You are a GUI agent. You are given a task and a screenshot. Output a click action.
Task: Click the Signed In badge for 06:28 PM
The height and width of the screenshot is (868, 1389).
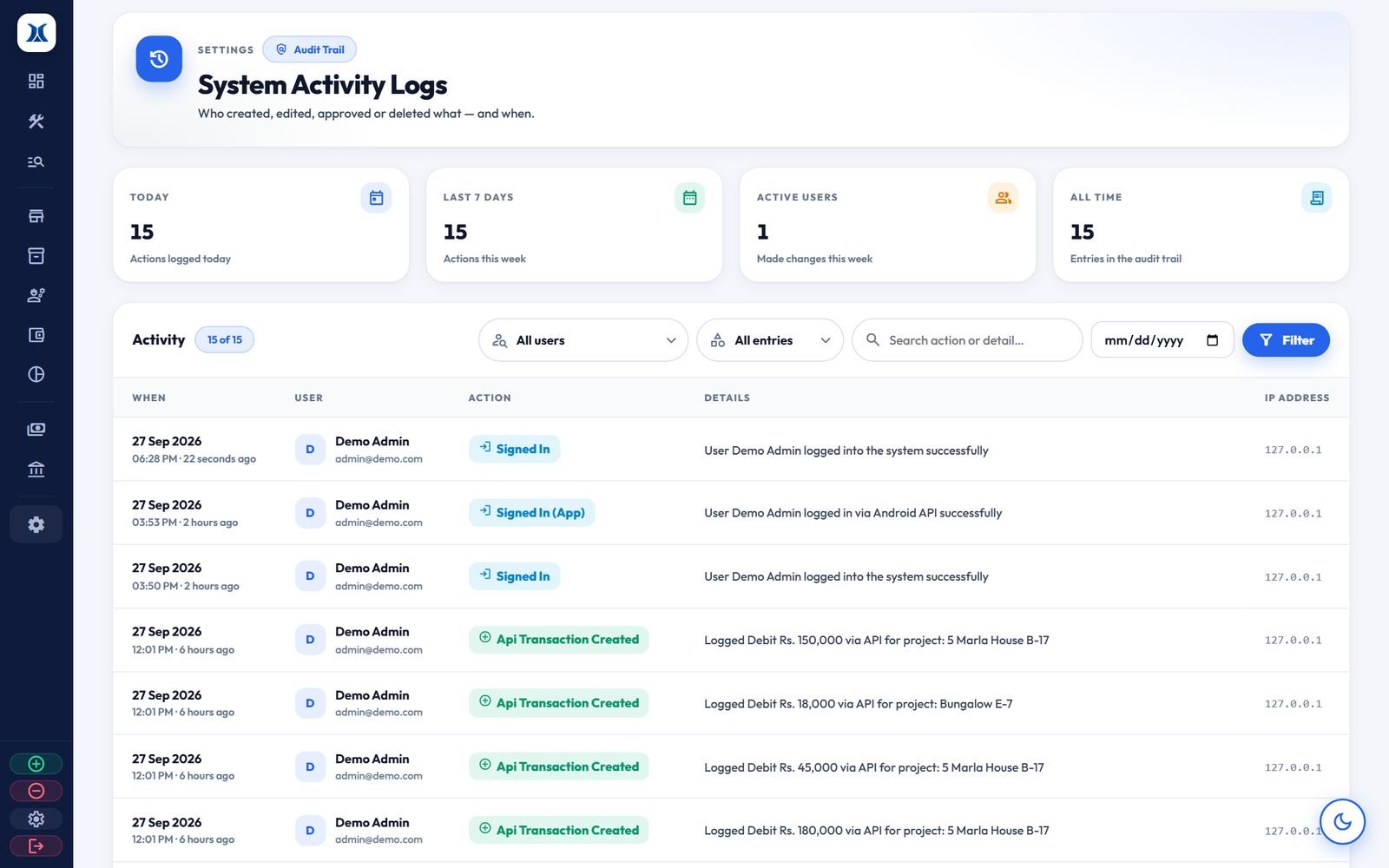(x=514, y=449)
